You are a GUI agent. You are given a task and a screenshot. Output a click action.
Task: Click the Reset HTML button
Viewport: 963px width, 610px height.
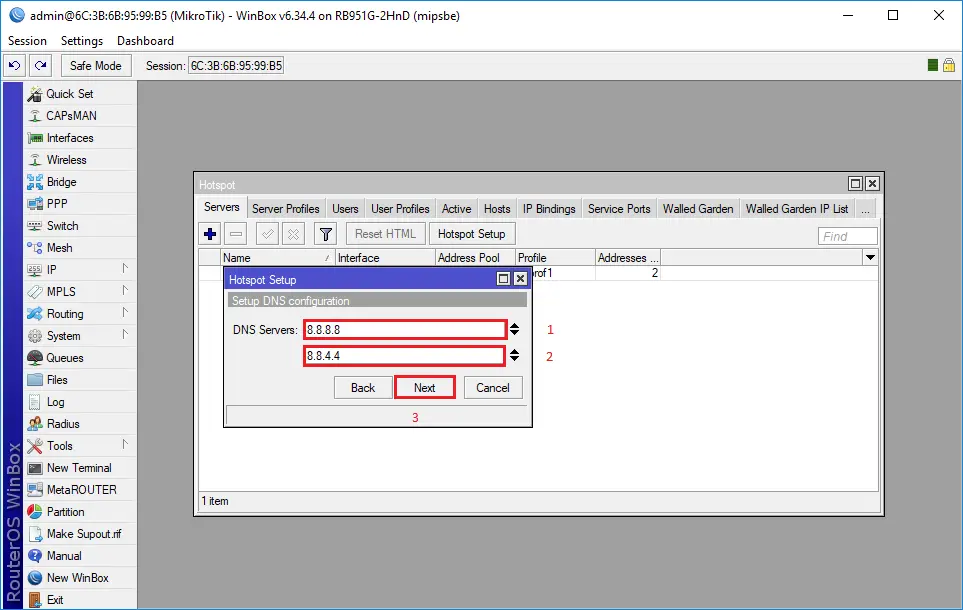point(386,234)
